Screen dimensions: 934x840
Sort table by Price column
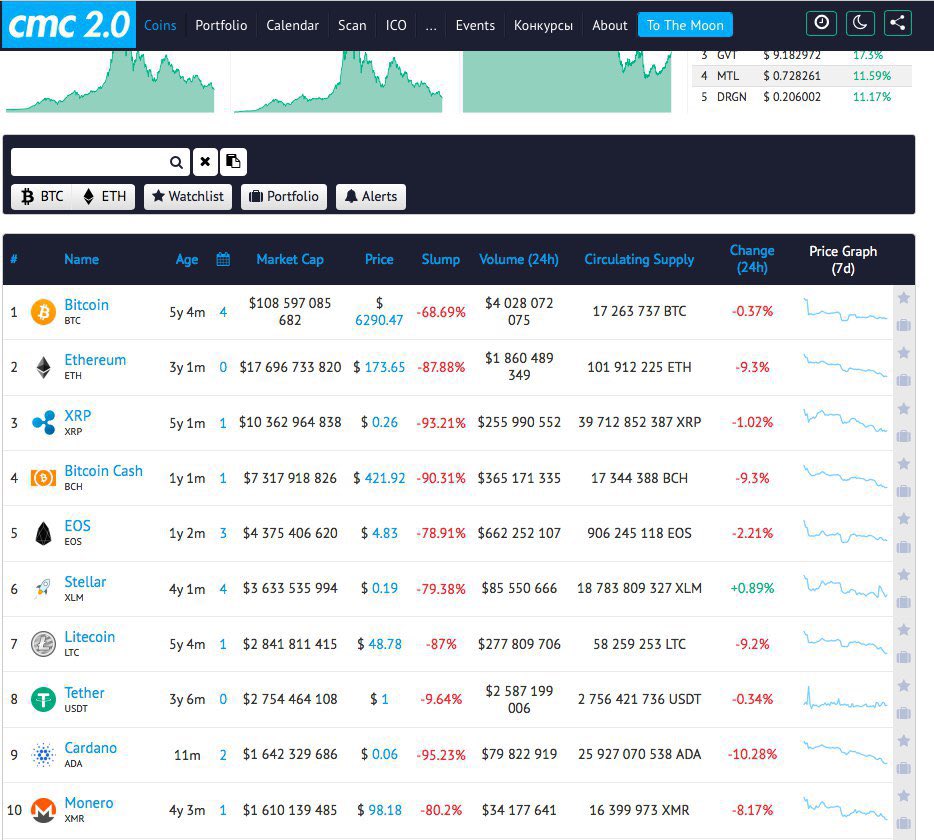pyautogui.click(x=379, y=259)
